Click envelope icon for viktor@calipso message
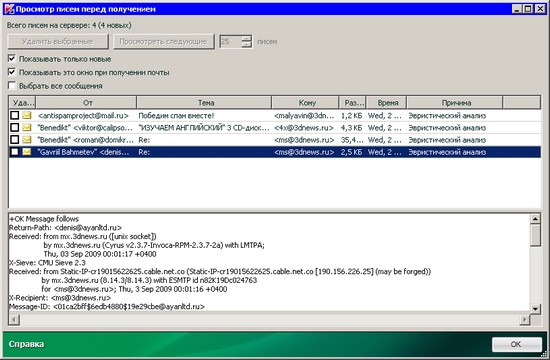 [27, 128]
